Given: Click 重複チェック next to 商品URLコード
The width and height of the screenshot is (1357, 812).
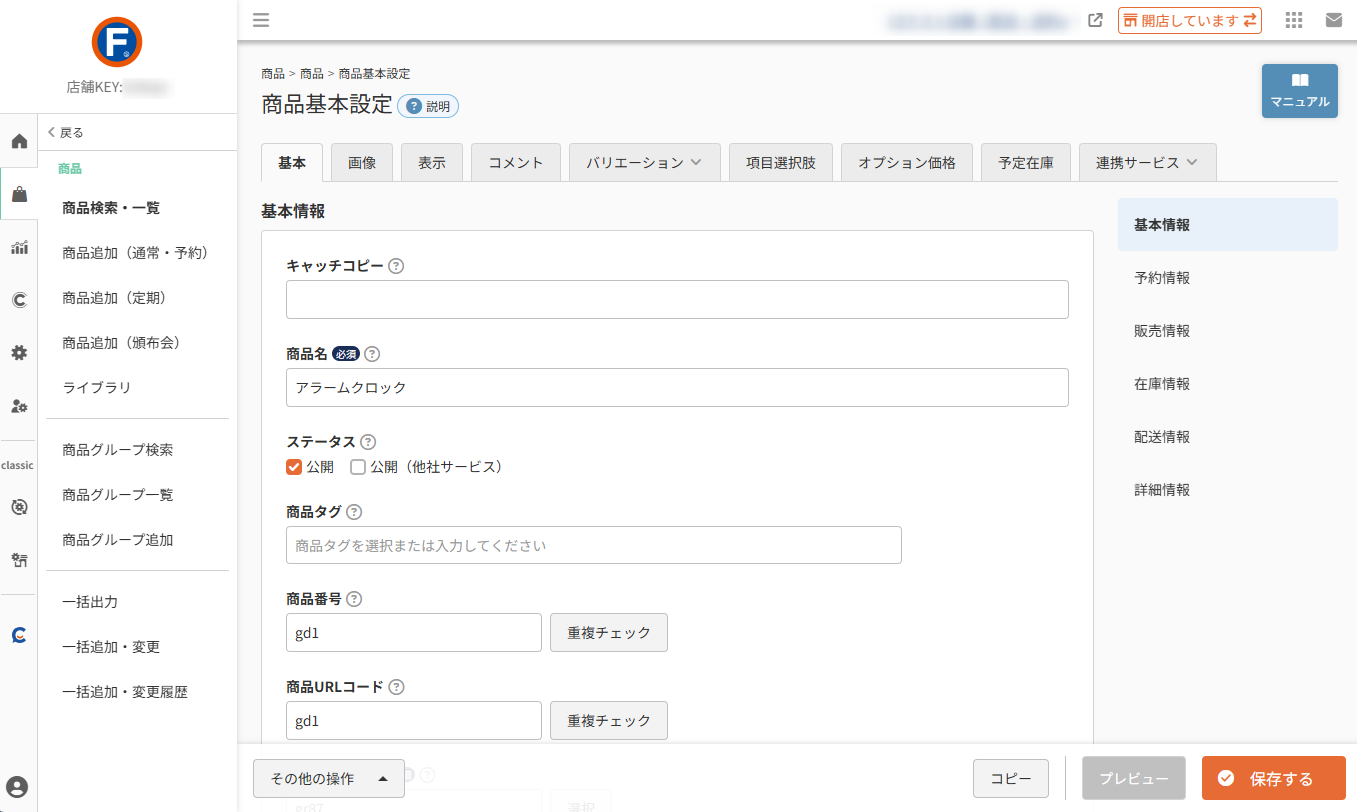Looking at the screenshot, I should (609, 721).
